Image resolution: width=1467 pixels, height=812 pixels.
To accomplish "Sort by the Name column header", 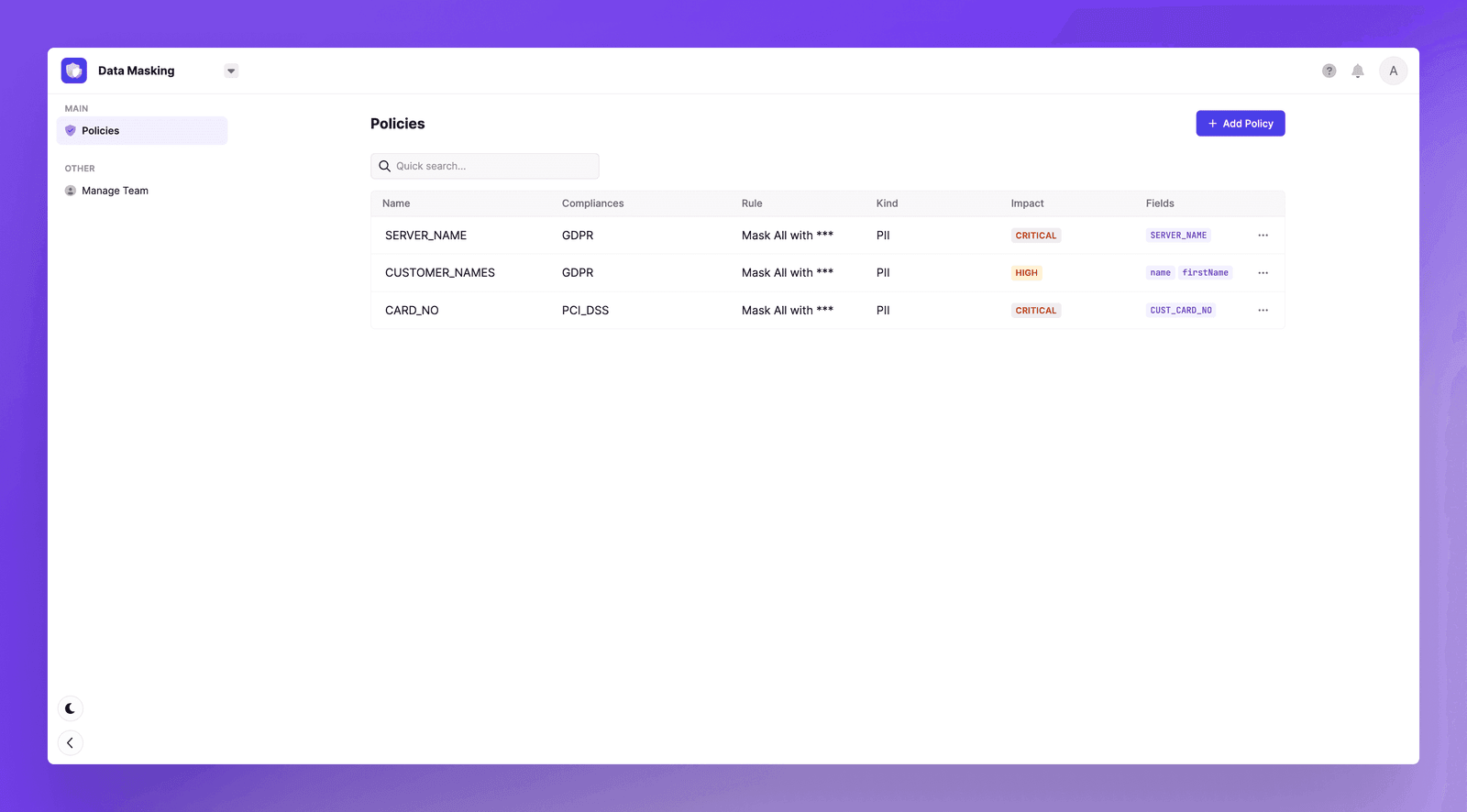I will coord(396,203).
